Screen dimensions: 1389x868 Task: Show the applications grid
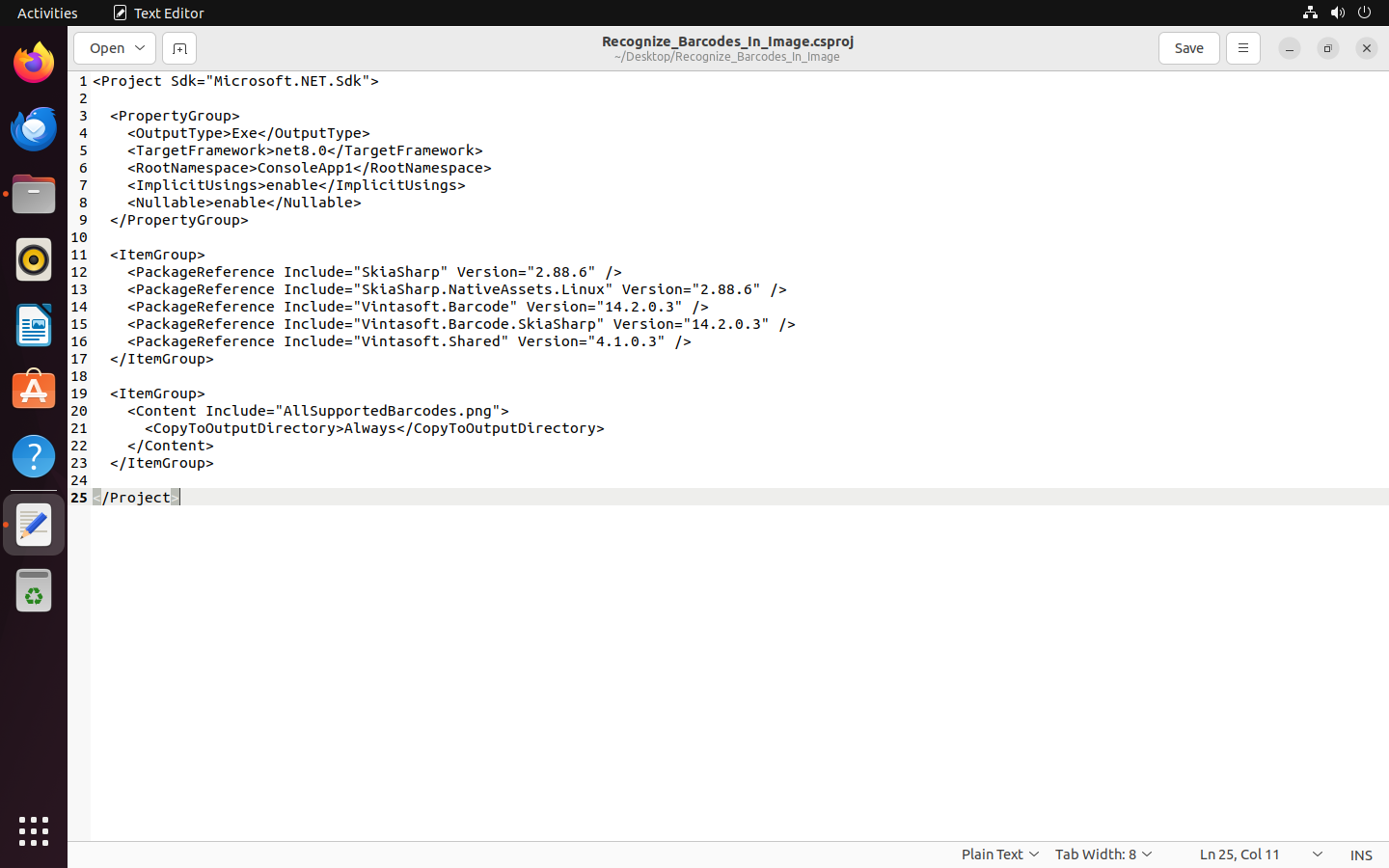pyautogui.click(x=34, y=830)
